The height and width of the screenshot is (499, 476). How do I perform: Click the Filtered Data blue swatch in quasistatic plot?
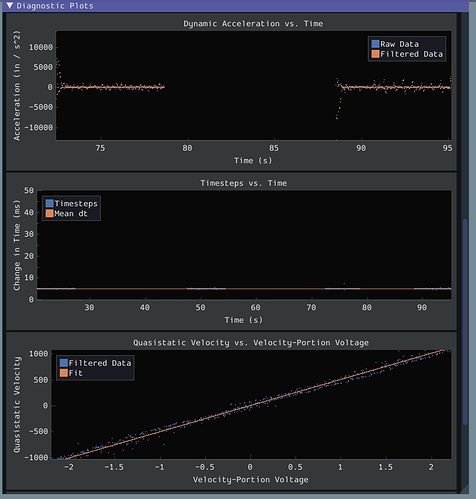[x=64, y=363]
